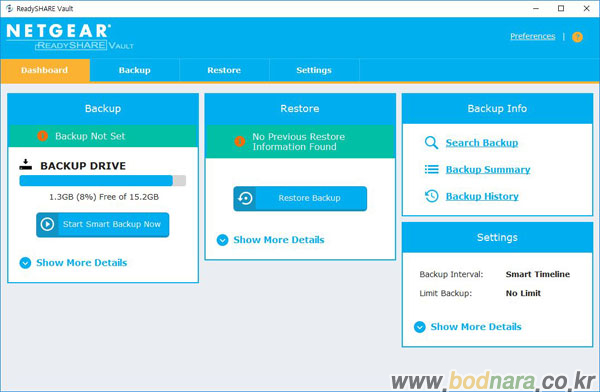Open the Backup Summary link
This screenshot has height=392, width=600.
point(488,170)
